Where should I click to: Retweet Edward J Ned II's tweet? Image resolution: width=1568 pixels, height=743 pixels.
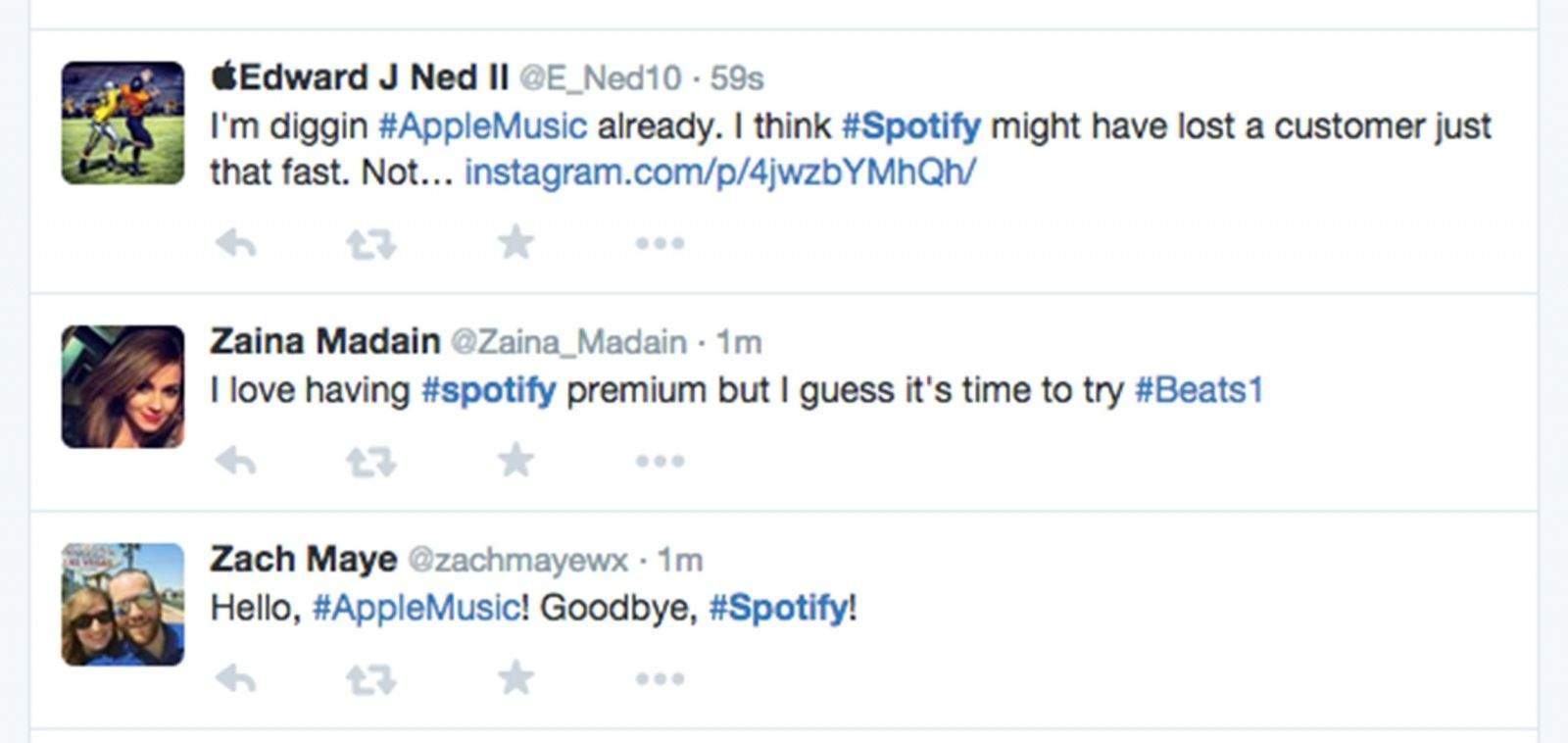(370, 242)
